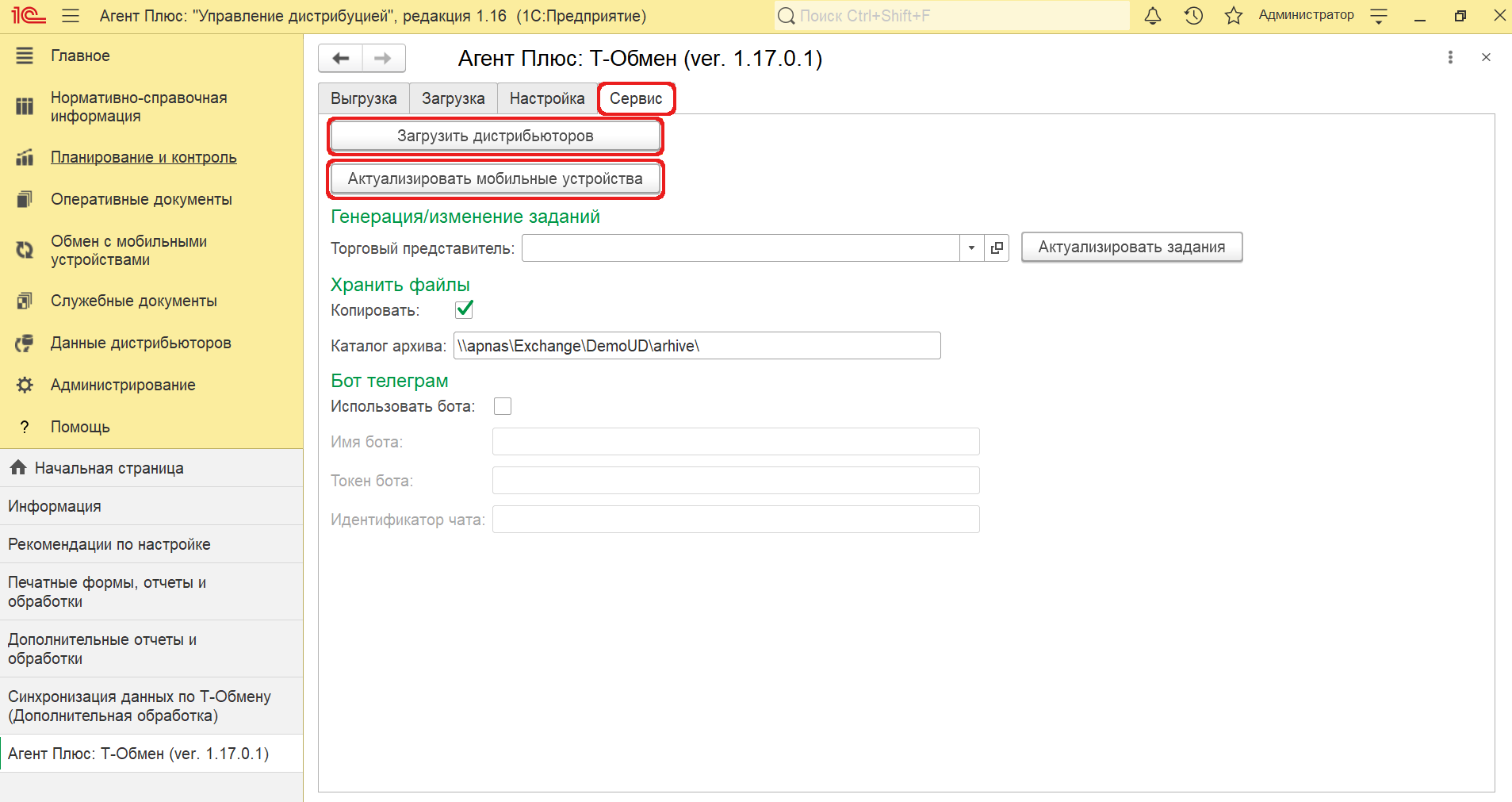Image resolution: width=1512 pixels, height=802 pixels.
Task: Click Актуализировать мобильные устройства button
Action: 496,178
